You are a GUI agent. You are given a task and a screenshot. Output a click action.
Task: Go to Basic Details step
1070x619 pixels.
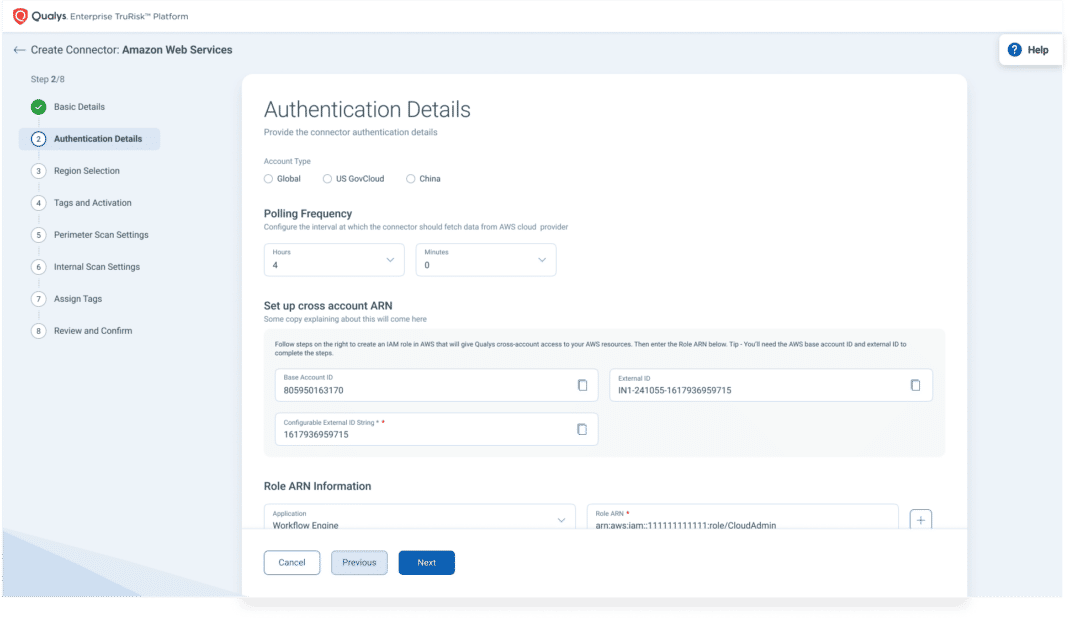pos(79,107)
